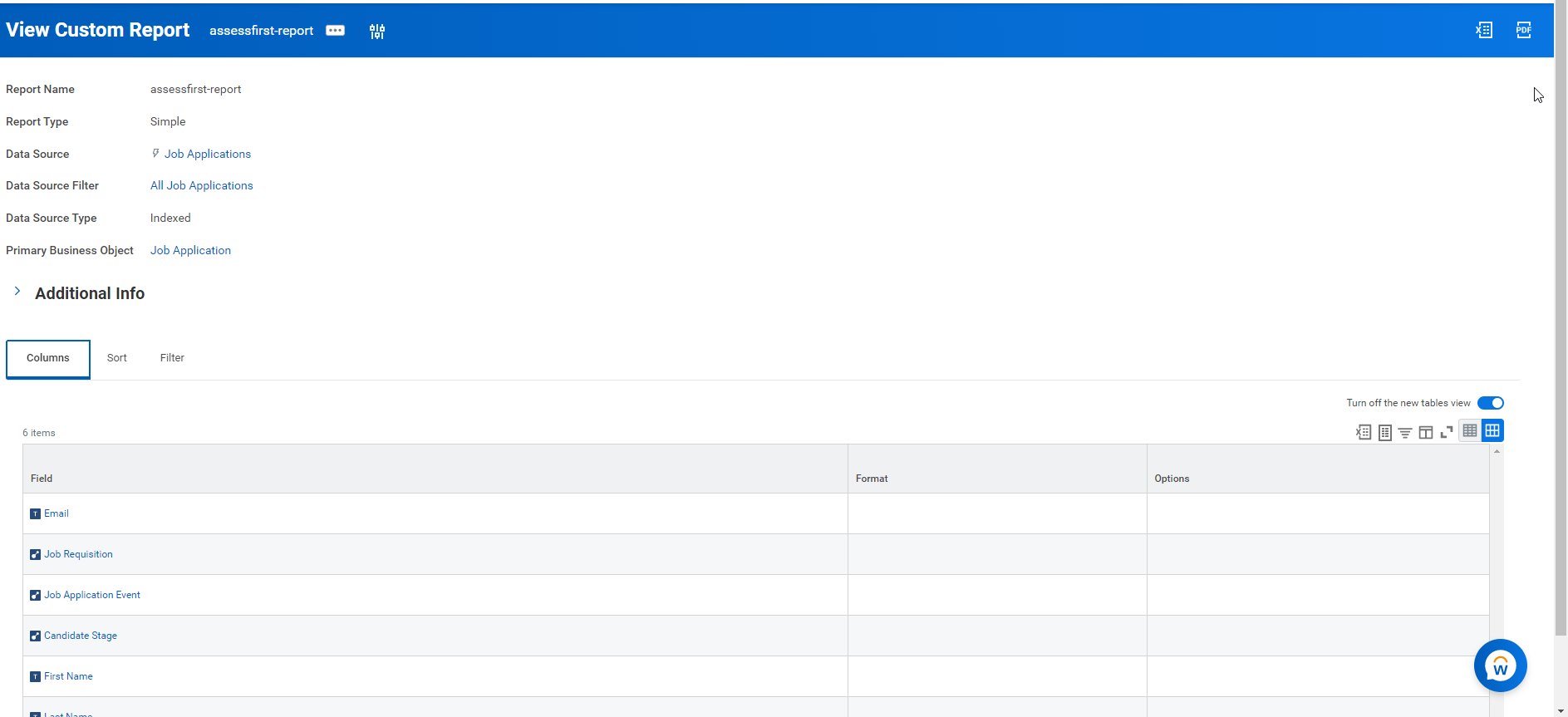The height and width of the screenshot is (717, 1568).
Task: Open the table worksheet export icon
Action: pos(1384,432)
